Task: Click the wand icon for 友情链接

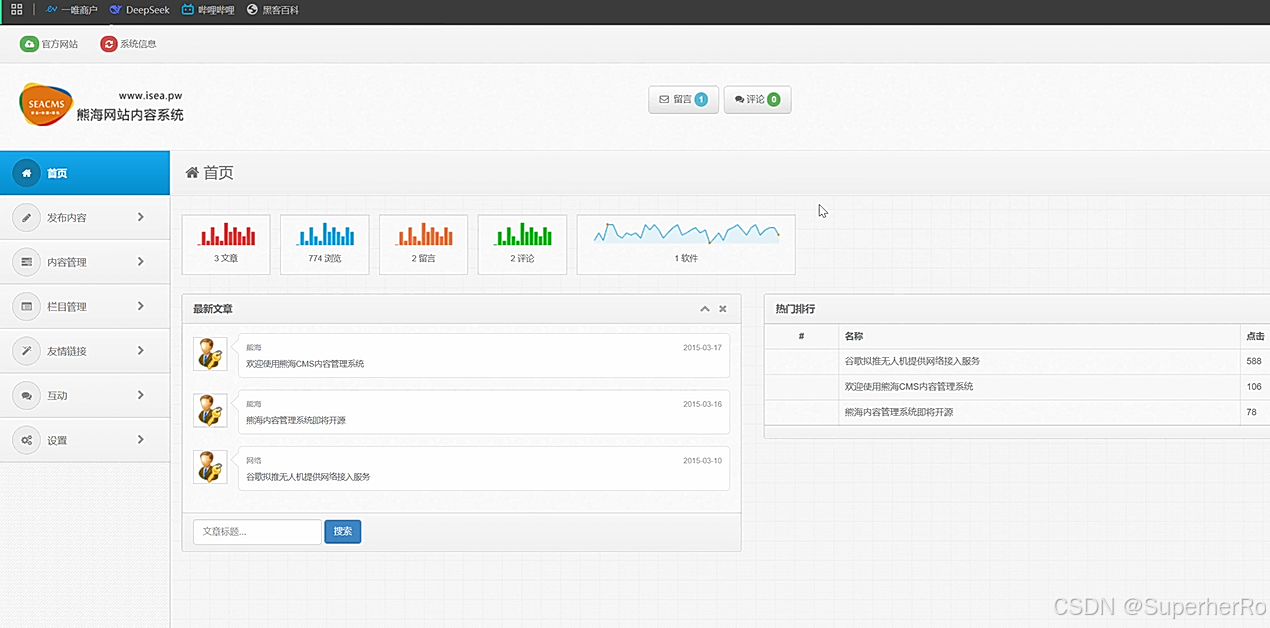Action: point(26,351)
